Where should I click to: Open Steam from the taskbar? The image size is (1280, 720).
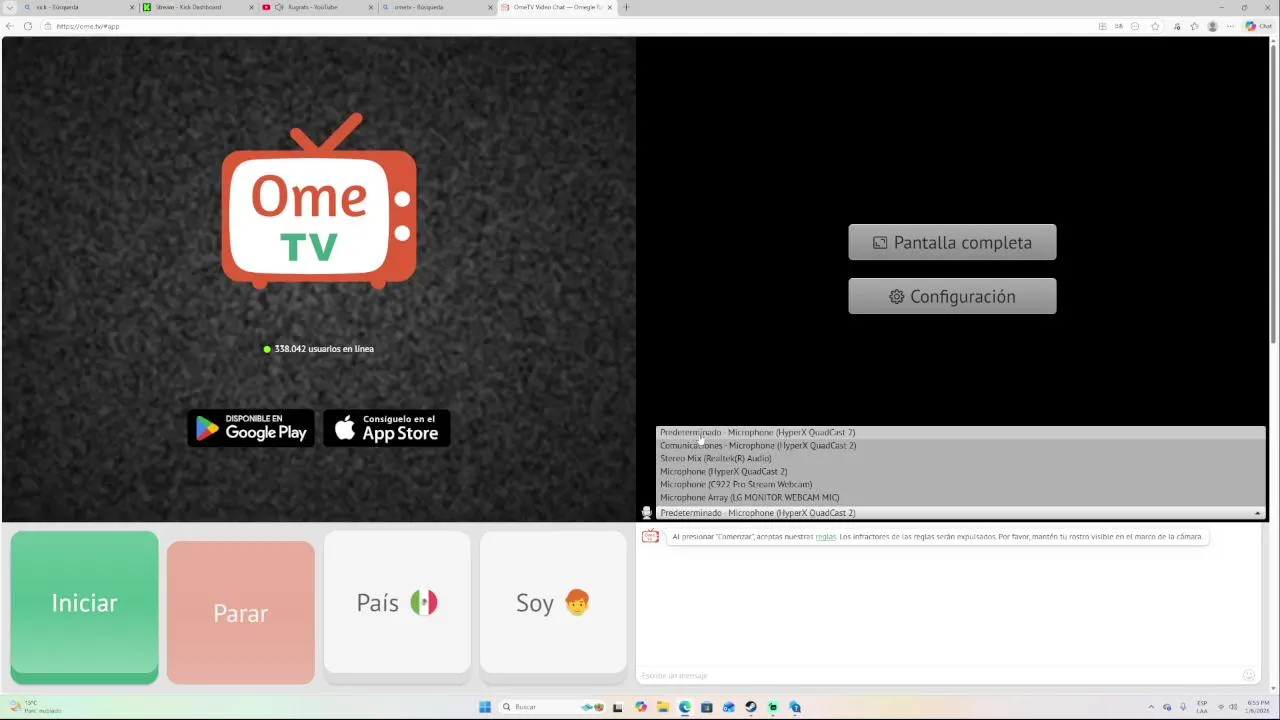click(x=751, y=707)
